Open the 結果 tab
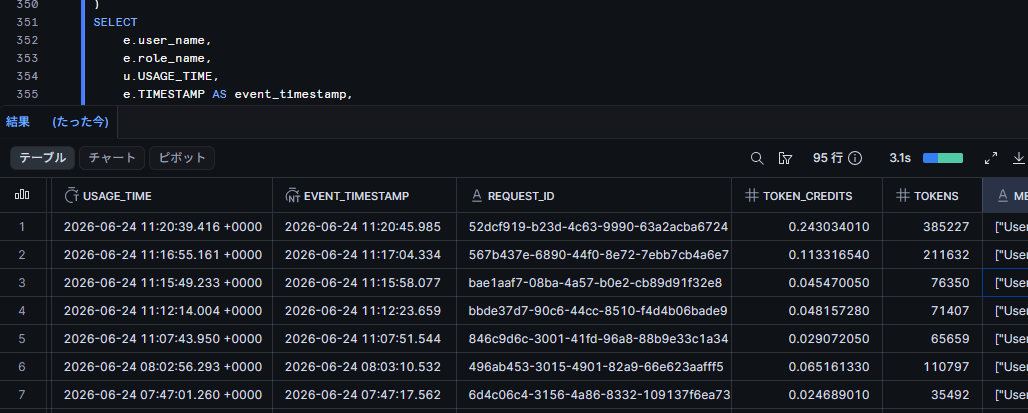This screenshot has height=413, width=1028. 18,122
